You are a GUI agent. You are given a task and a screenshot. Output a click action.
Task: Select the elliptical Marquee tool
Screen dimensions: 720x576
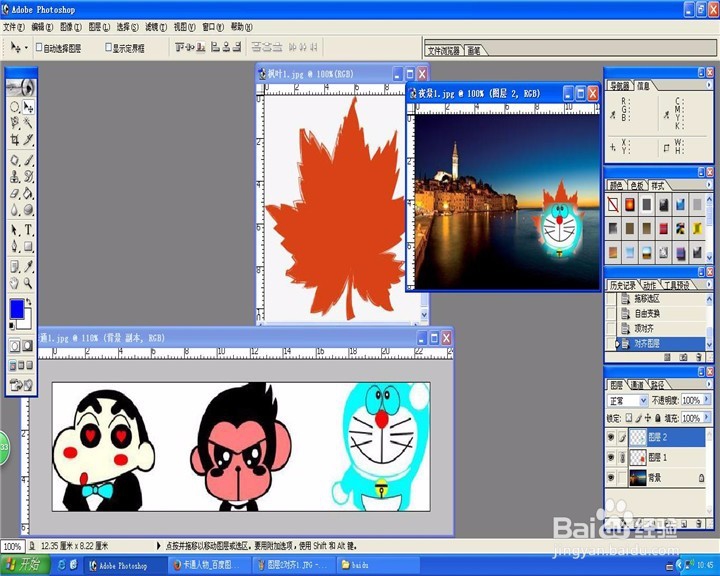[x=14, y=107]
